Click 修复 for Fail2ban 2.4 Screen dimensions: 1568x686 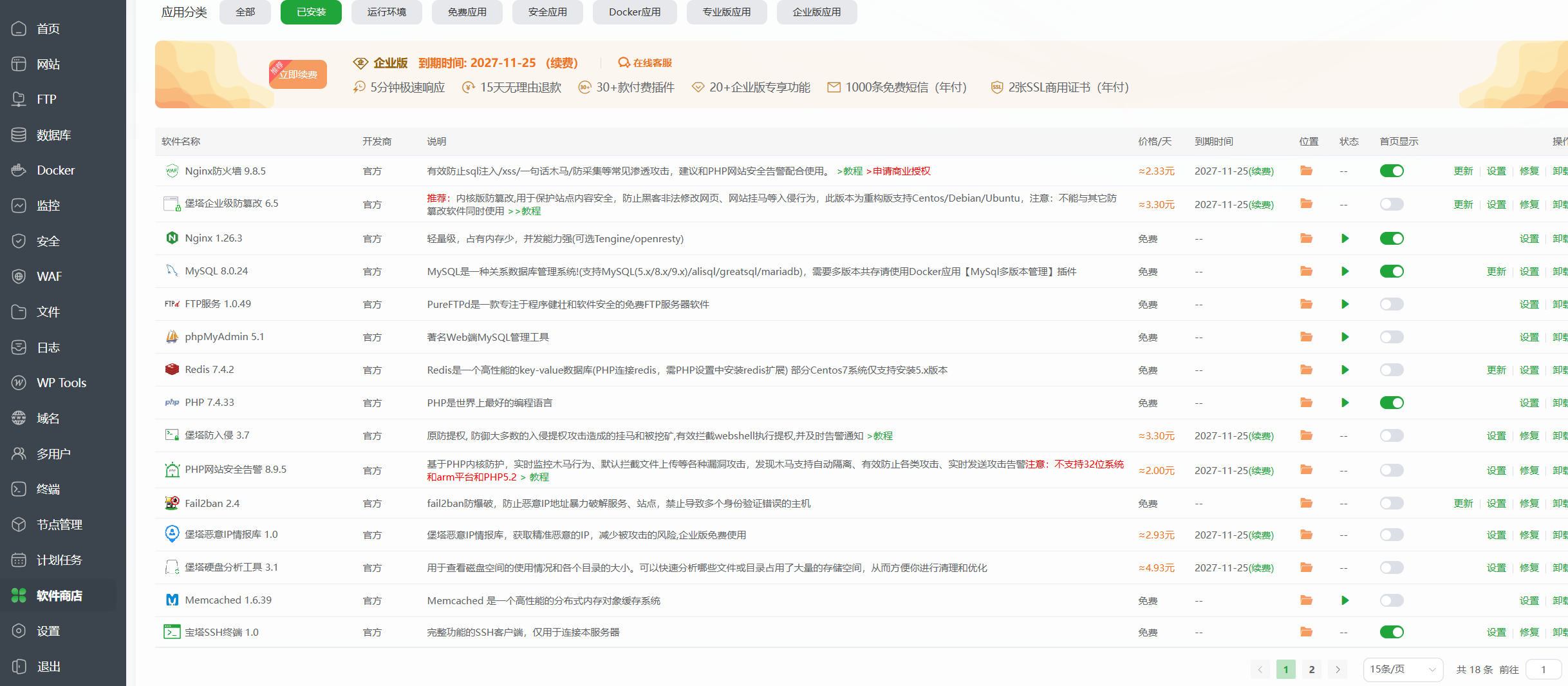tap(1529, 503)
